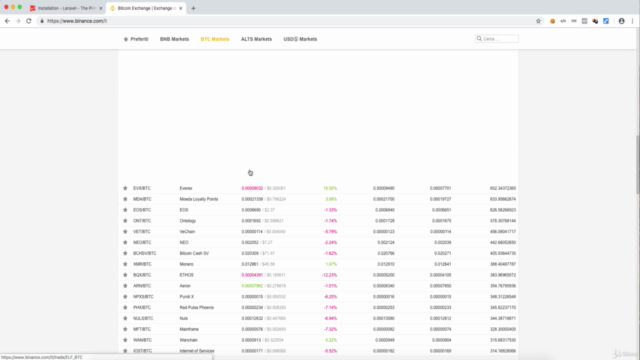Click the -12.23% change for BQX
640x360 pixels.
(329, 275)
